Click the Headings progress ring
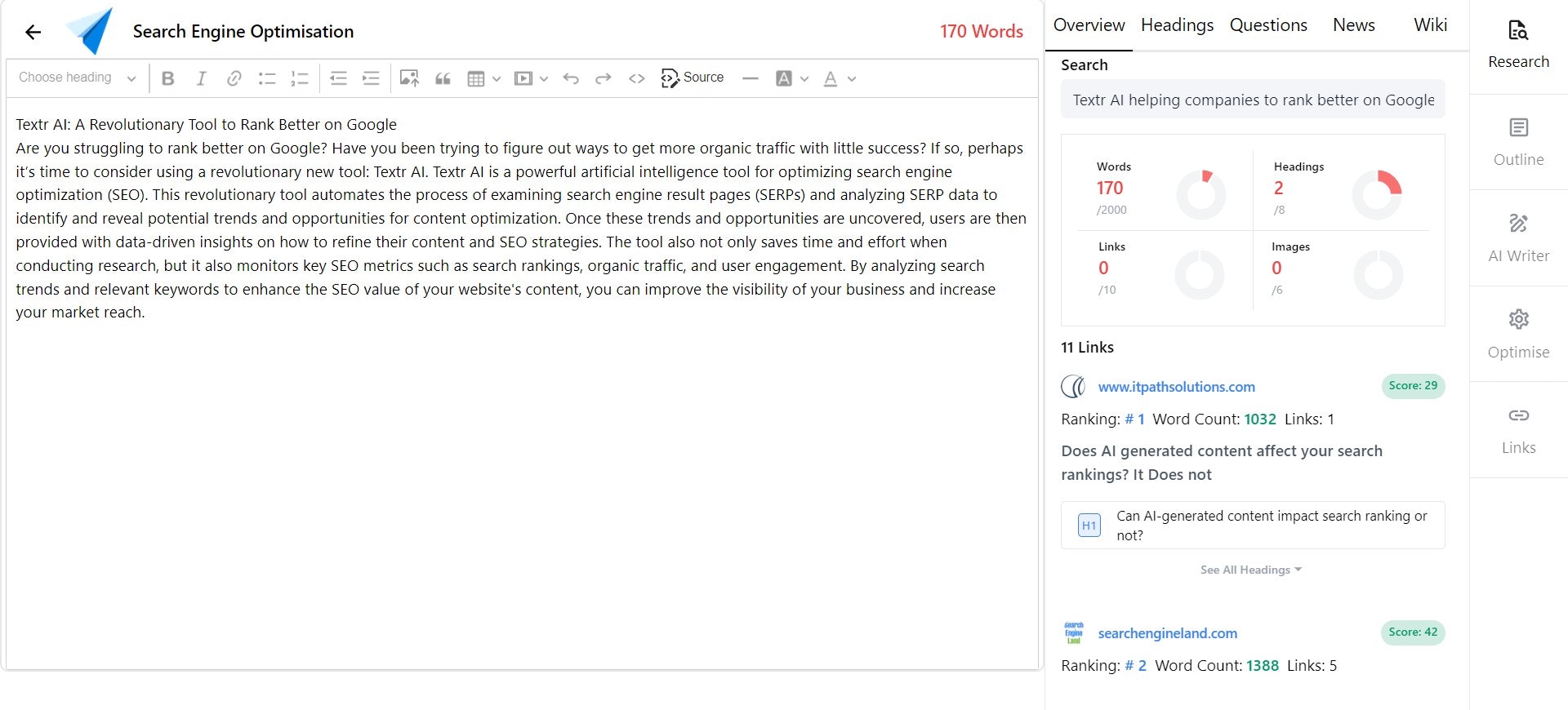Screen dimensions: 1568x710 [x=1377, y=194]
